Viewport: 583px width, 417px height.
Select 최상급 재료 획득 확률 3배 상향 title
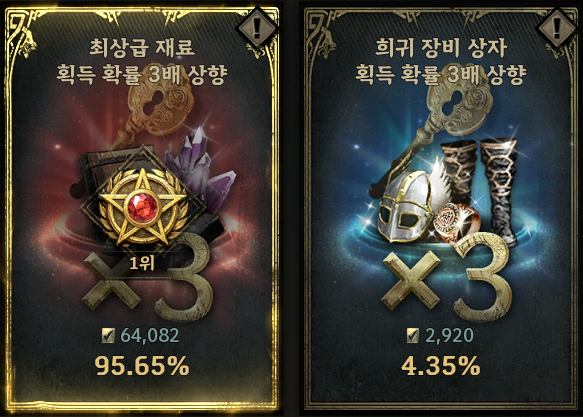tap(142, 61)
